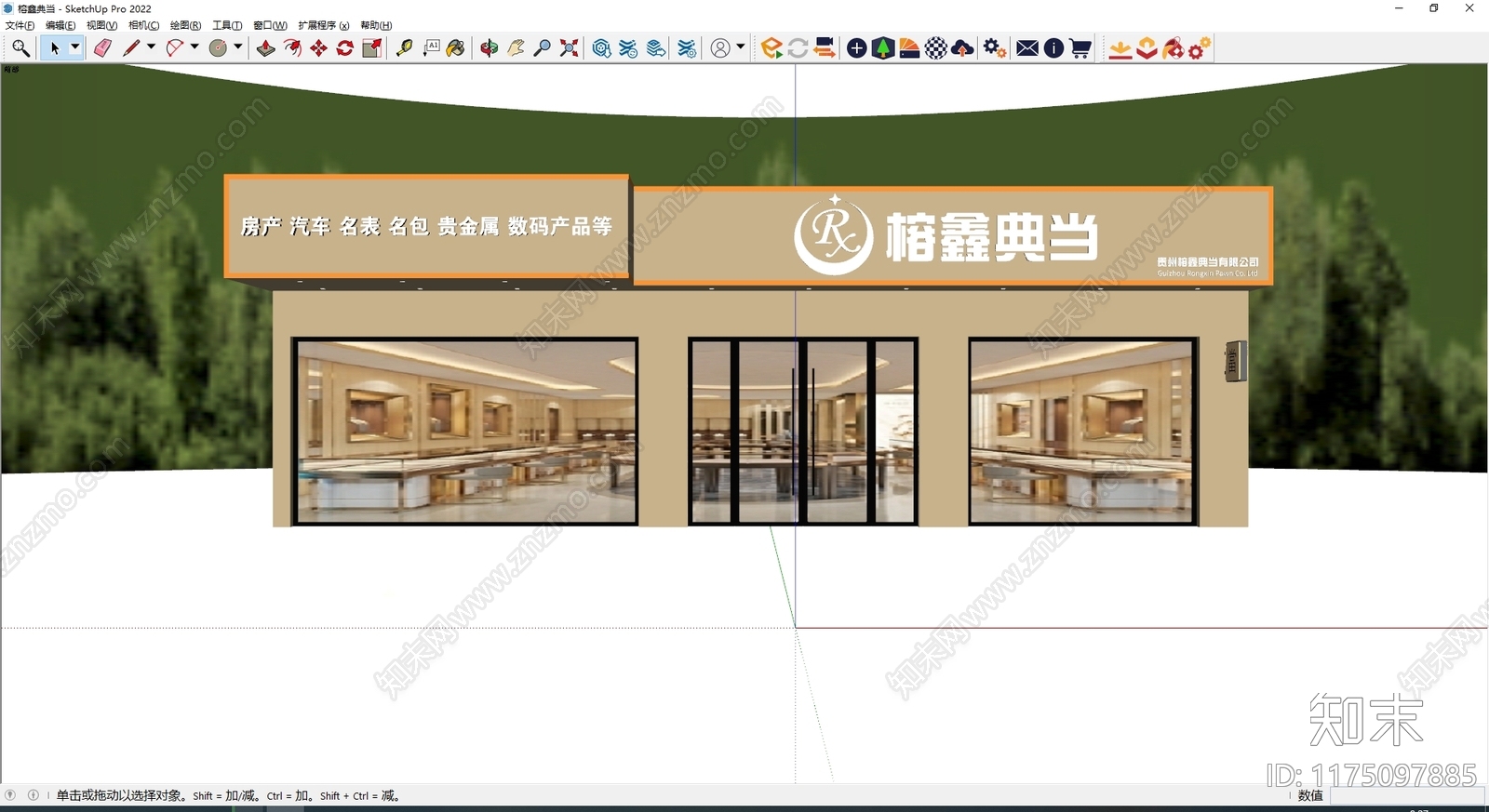Expand the user account dropdown arrow
The height and width of the screenshot is (812, 1489).
pyautogui.click(x=741, y=47)
